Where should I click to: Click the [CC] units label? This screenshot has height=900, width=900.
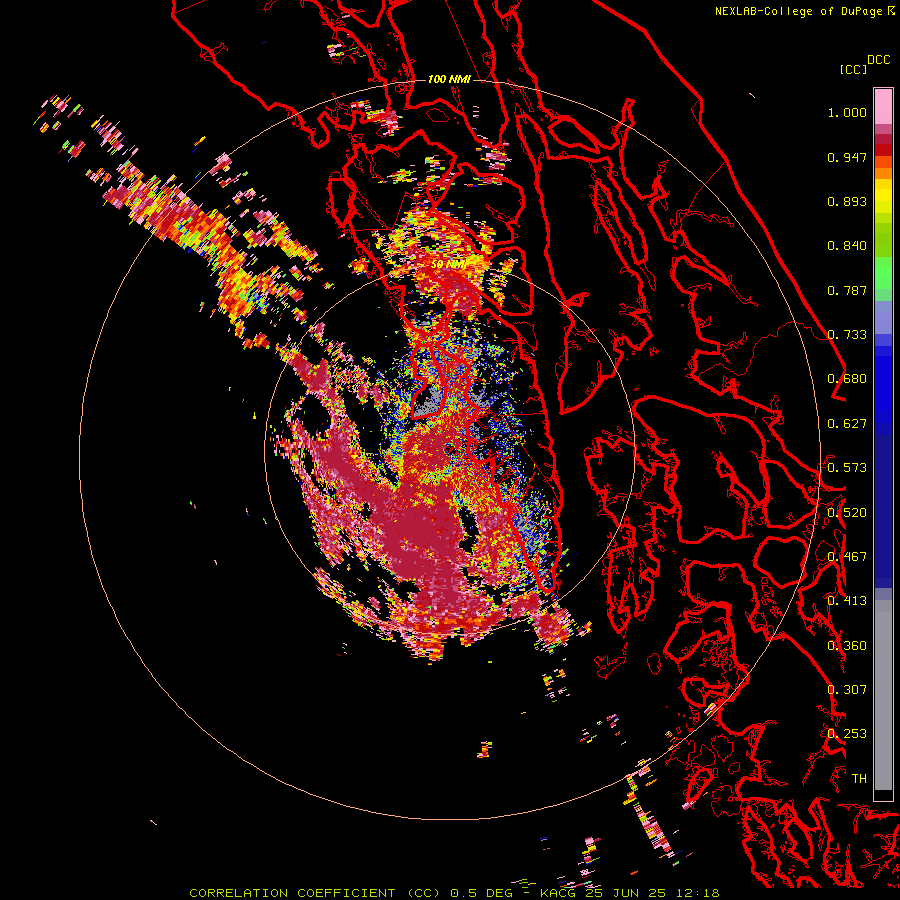[x=853, y=69]
